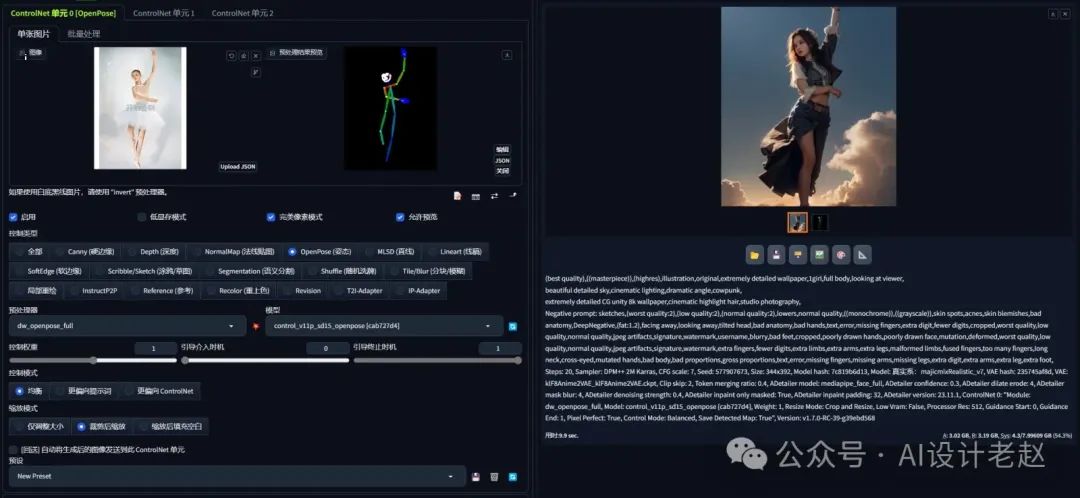Click the undo icon above the source image

click(231, 56)
